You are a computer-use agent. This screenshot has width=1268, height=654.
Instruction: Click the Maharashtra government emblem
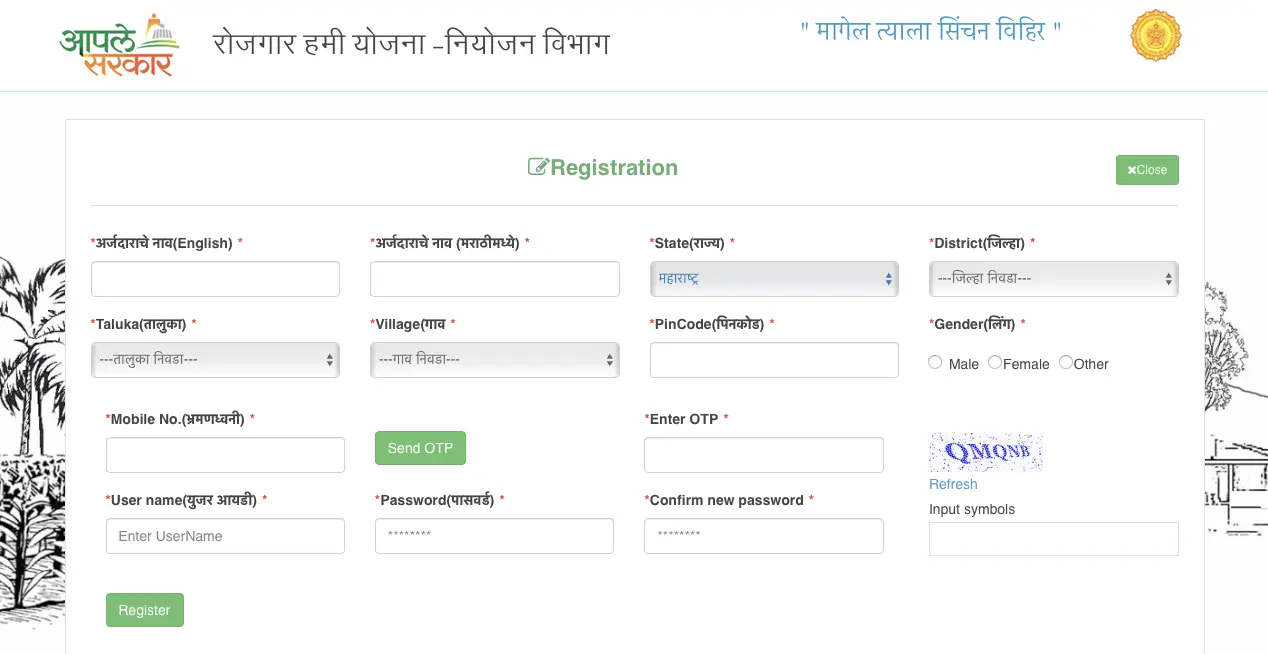pyautogui.click(x=1155, y=36)
